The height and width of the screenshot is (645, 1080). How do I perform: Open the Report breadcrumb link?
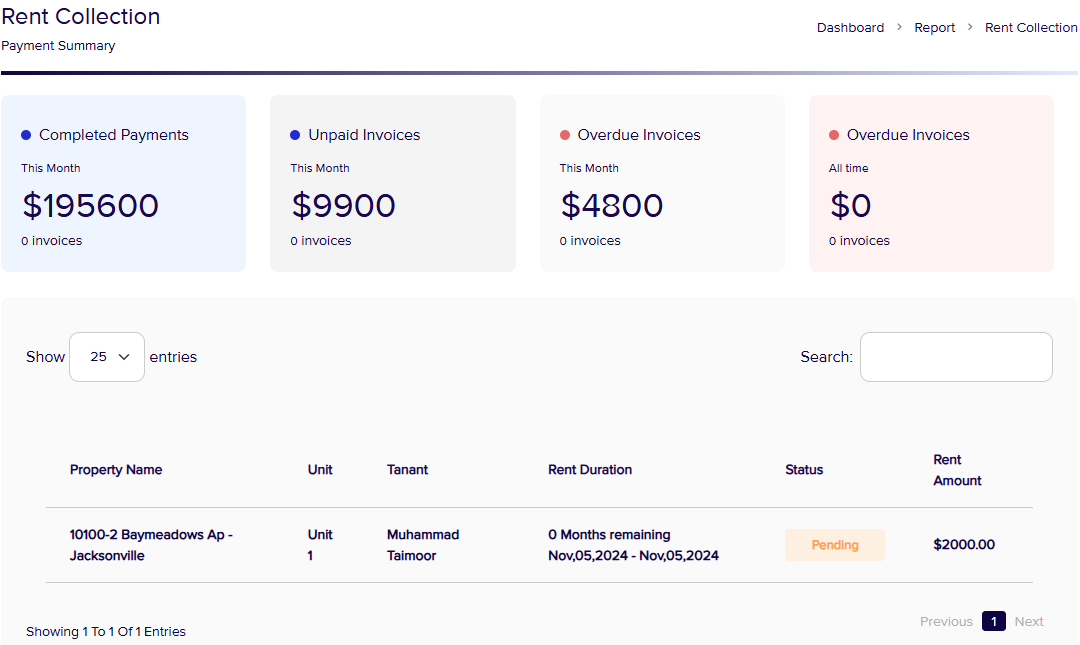934,28
